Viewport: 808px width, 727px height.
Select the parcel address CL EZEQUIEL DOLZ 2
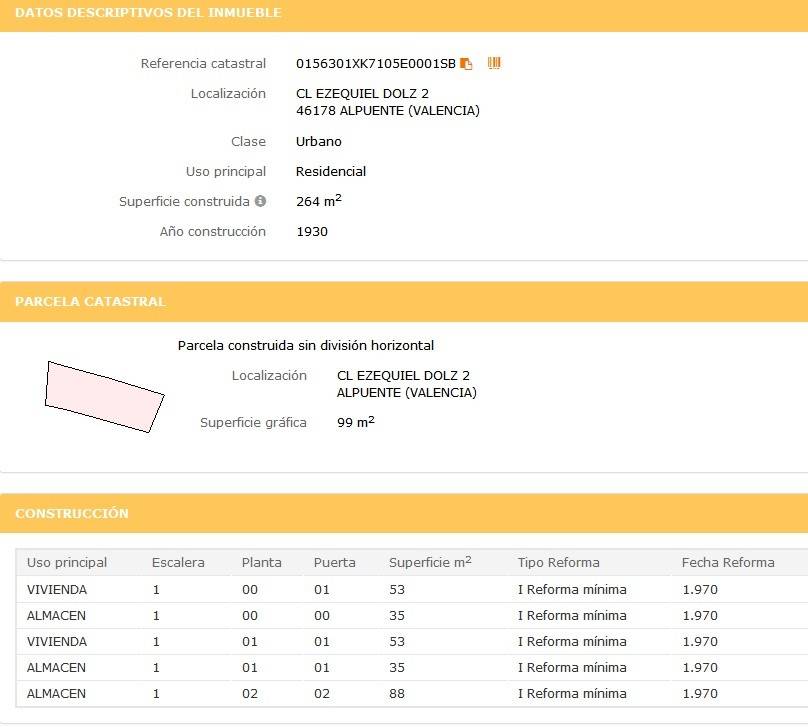pos(403,375)
